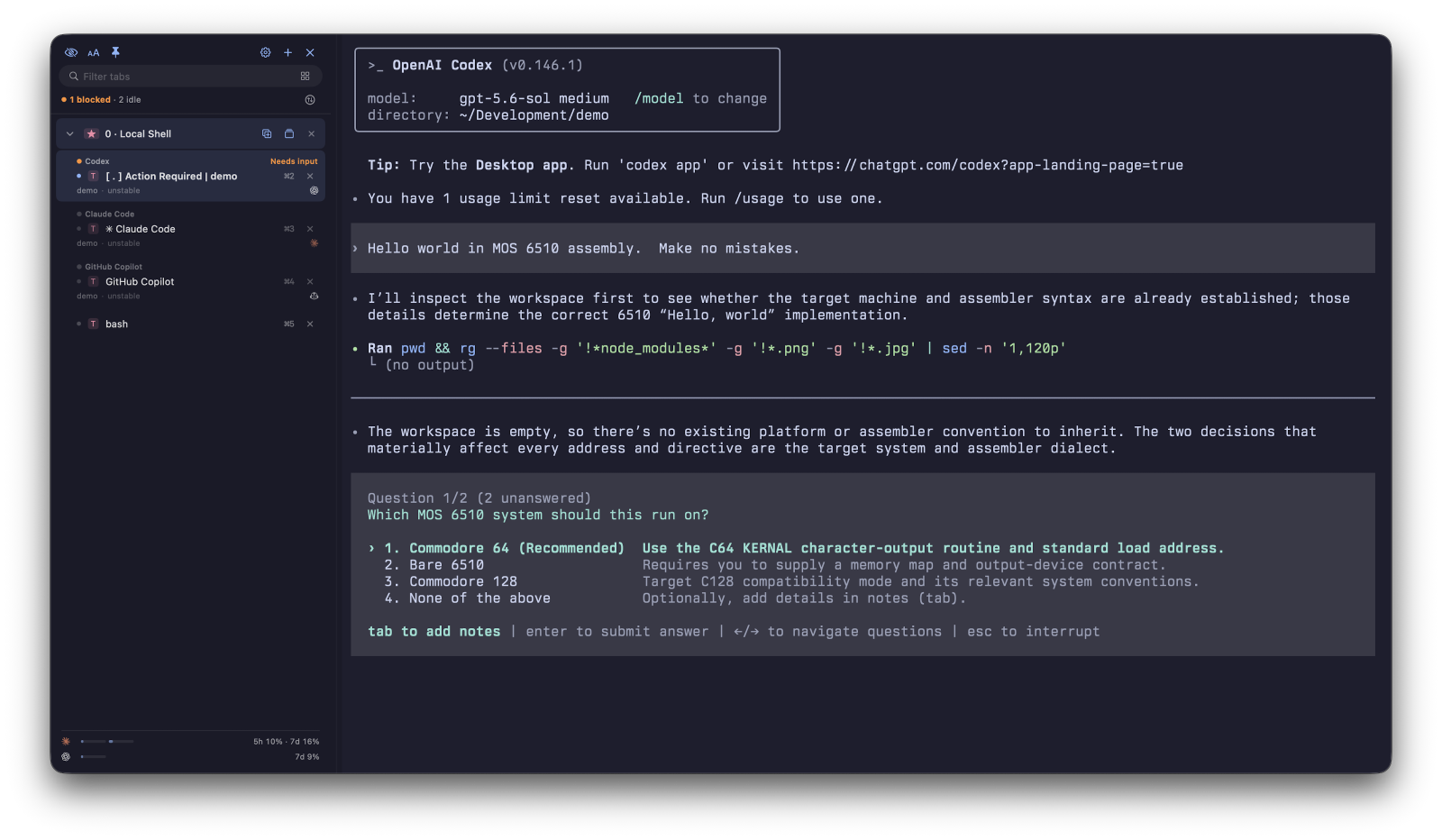Click the Codex group label

(x=97, y=161)
